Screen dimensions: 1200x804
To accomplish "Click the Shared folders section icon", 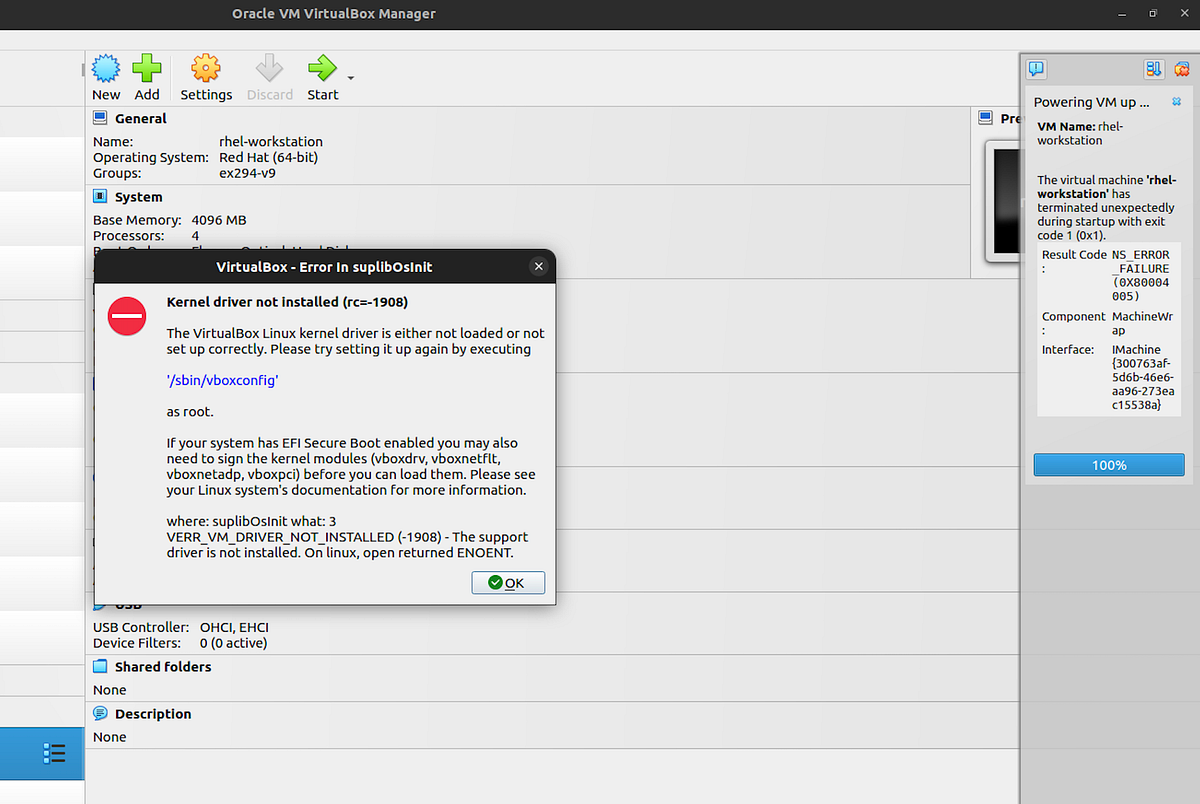I will coord(99,666).
